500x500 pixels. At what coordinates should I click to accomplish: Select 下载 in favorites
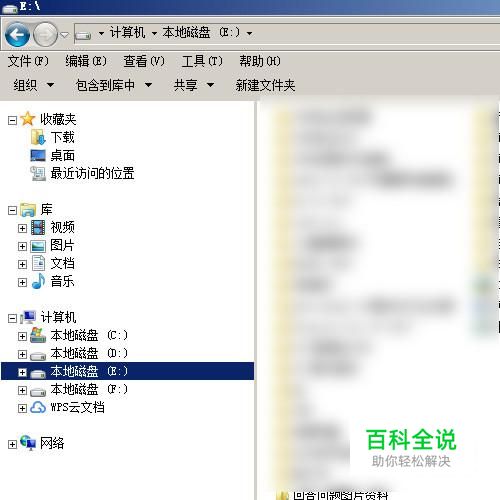tap(63, 137)
